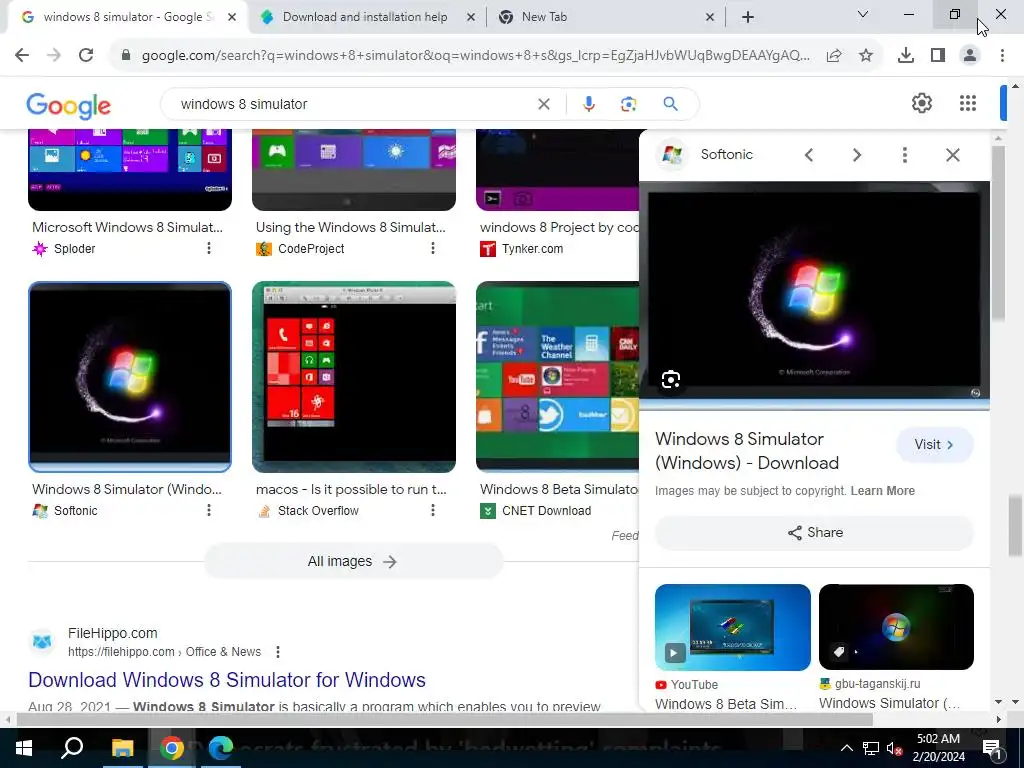The height and width of the screenshot is (768, 1024).
Task: Search by image with Google Lens icon
Action: click(x=628, y=104)
